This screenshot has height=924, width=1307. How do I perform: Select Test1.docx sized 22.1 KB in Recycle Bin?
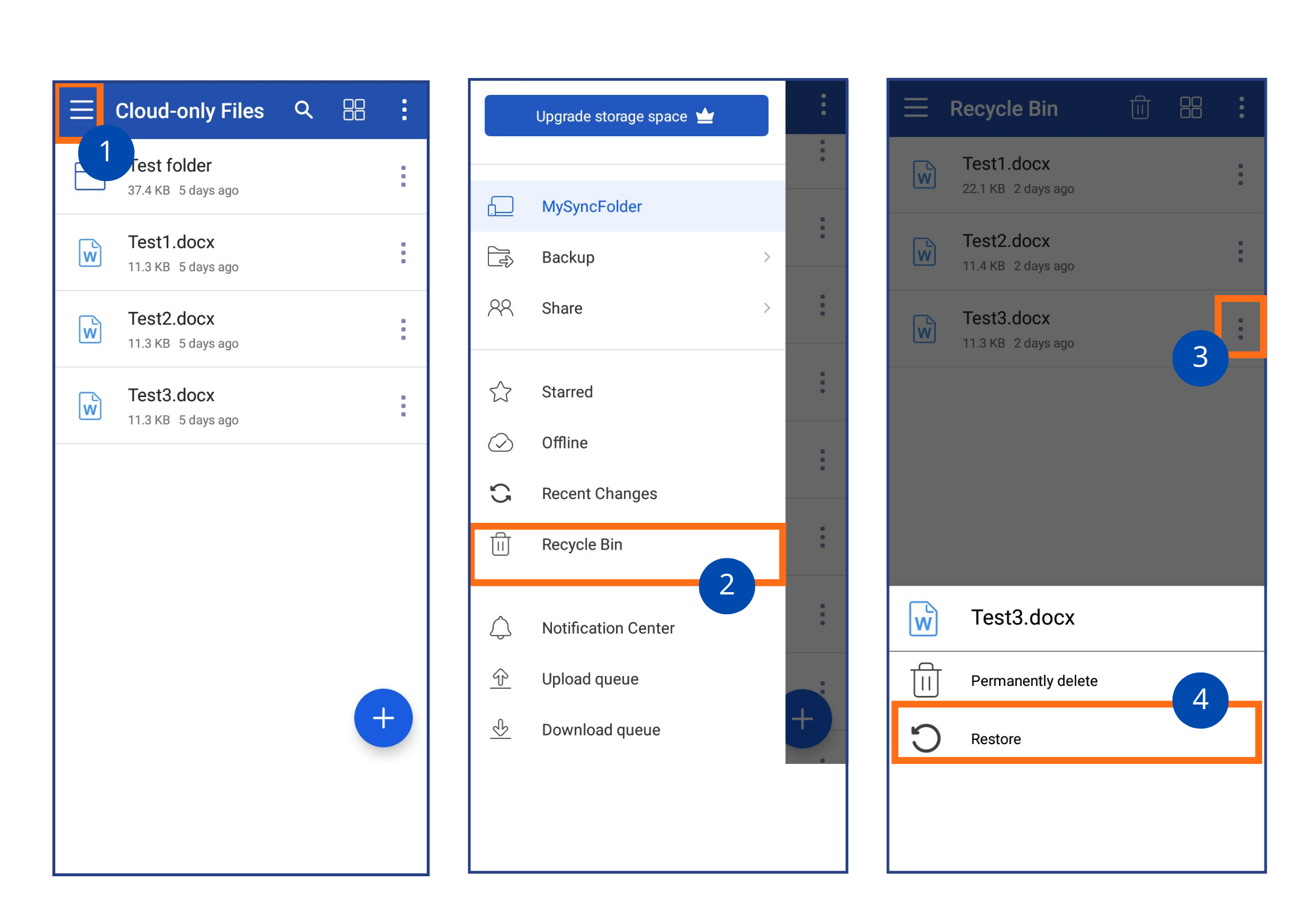(x=1076, y=175)
